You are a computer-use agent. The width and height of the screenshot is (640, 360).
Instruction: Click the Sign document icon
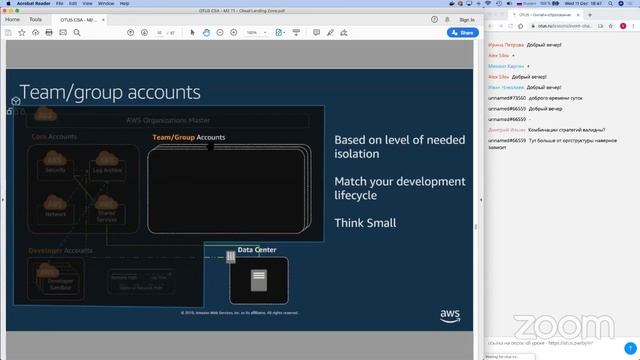344,33
